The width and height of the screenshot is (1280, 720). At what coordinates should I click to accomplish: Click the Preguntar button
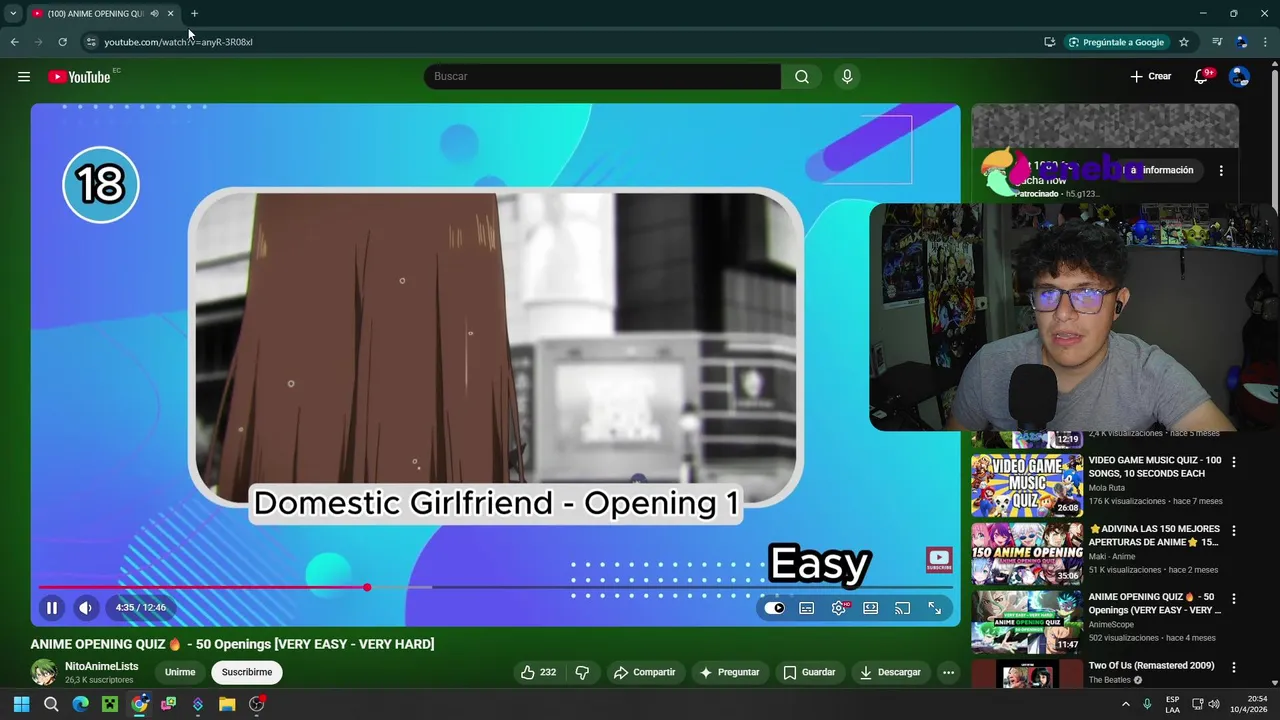click(x=728, y=672)
